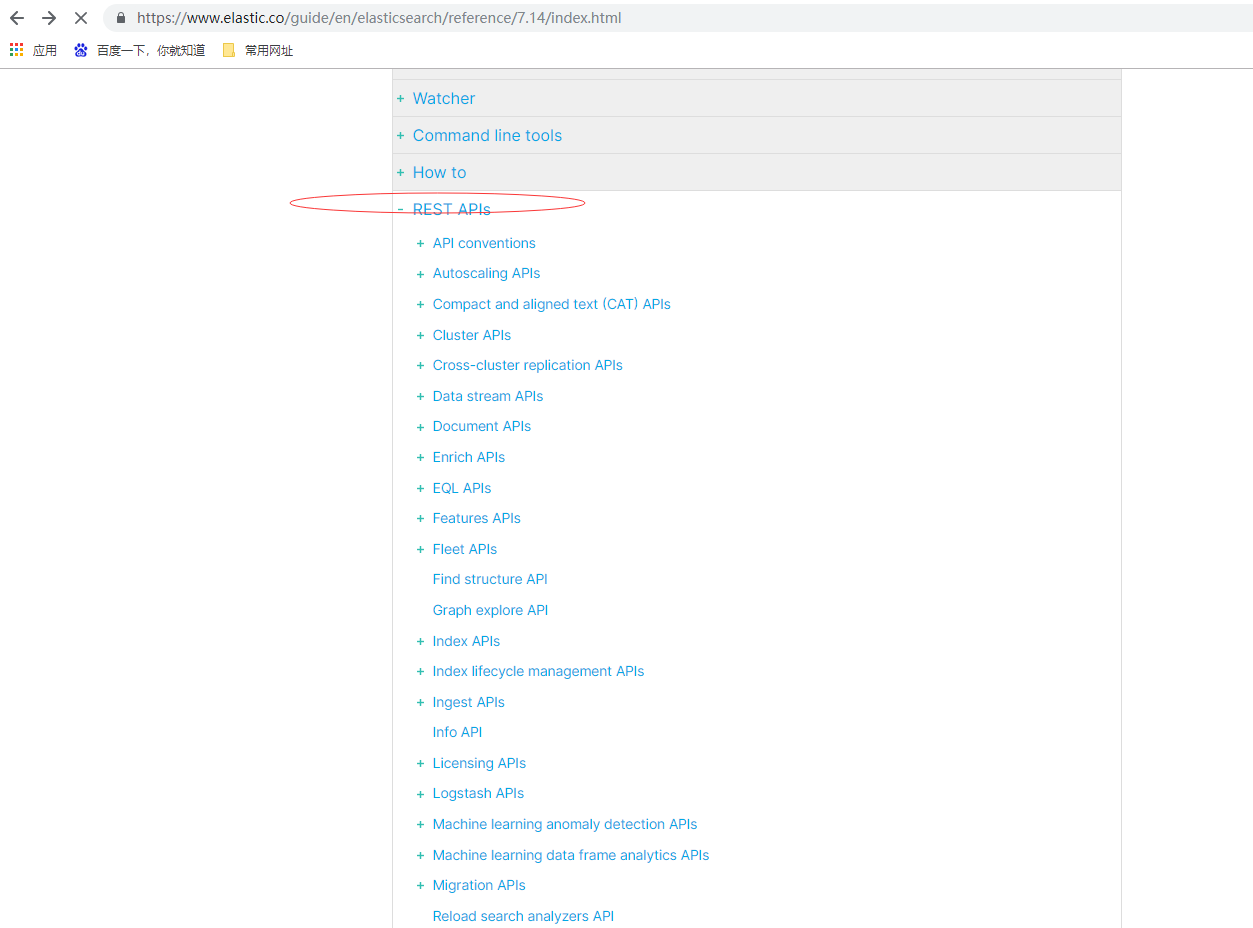Focus the browser address bar
The height and width of the screenshot is (928, 1253).
coord(680,18)
